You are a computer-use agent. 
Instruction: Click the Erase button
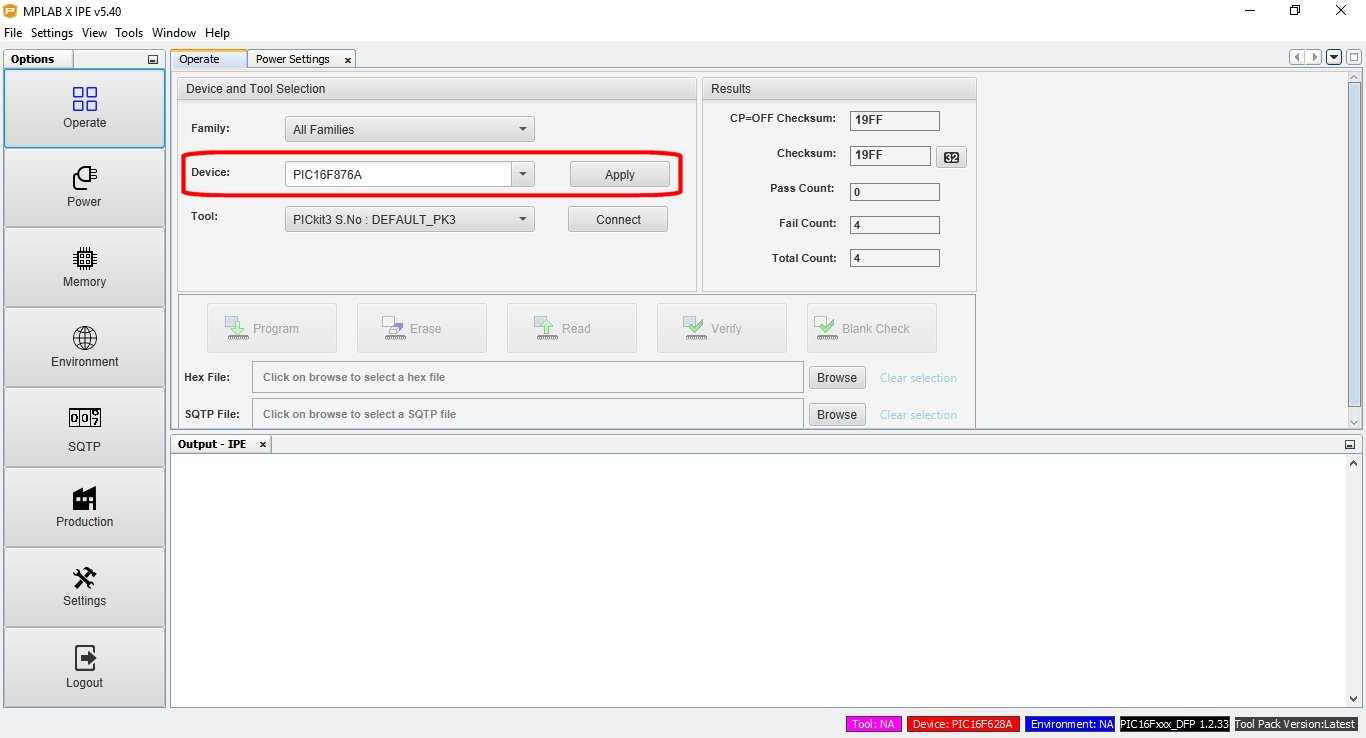click(422, 328)
